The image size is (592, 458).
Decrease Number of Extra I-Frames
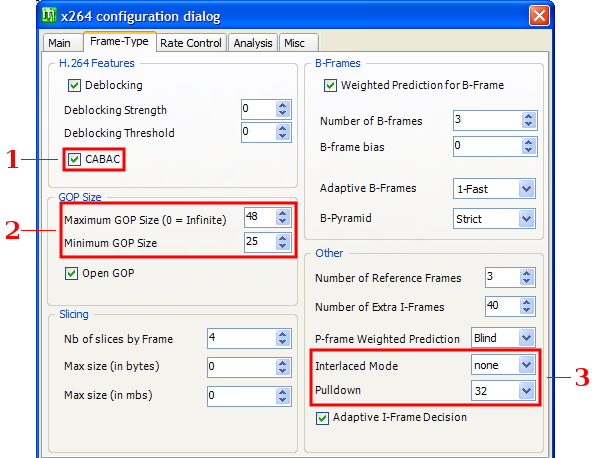(x=527, y=310)
